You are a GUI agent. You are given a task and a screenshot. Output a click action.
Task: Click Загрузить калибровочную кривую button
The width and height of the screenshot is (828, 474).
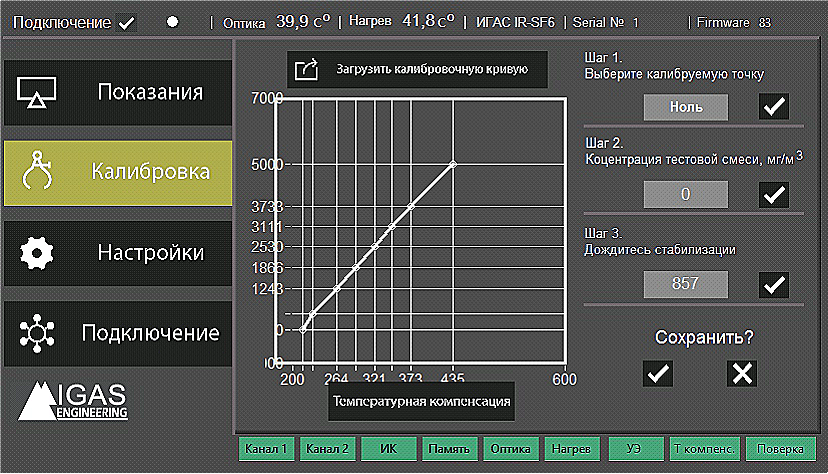[x=417, y=69]
